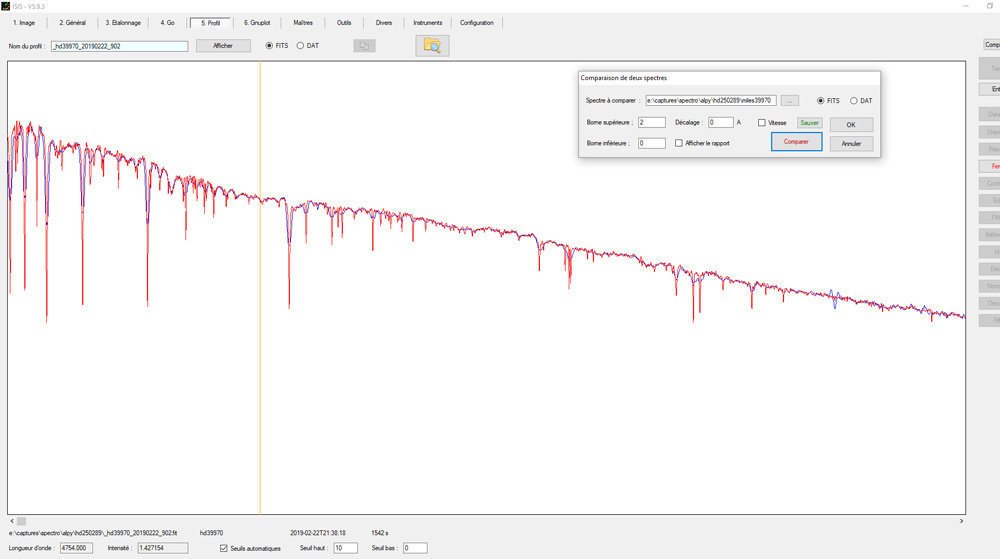Click the red Fer... button in right panel
This screenshot has width=1000, height=559.
click(990, 166)
